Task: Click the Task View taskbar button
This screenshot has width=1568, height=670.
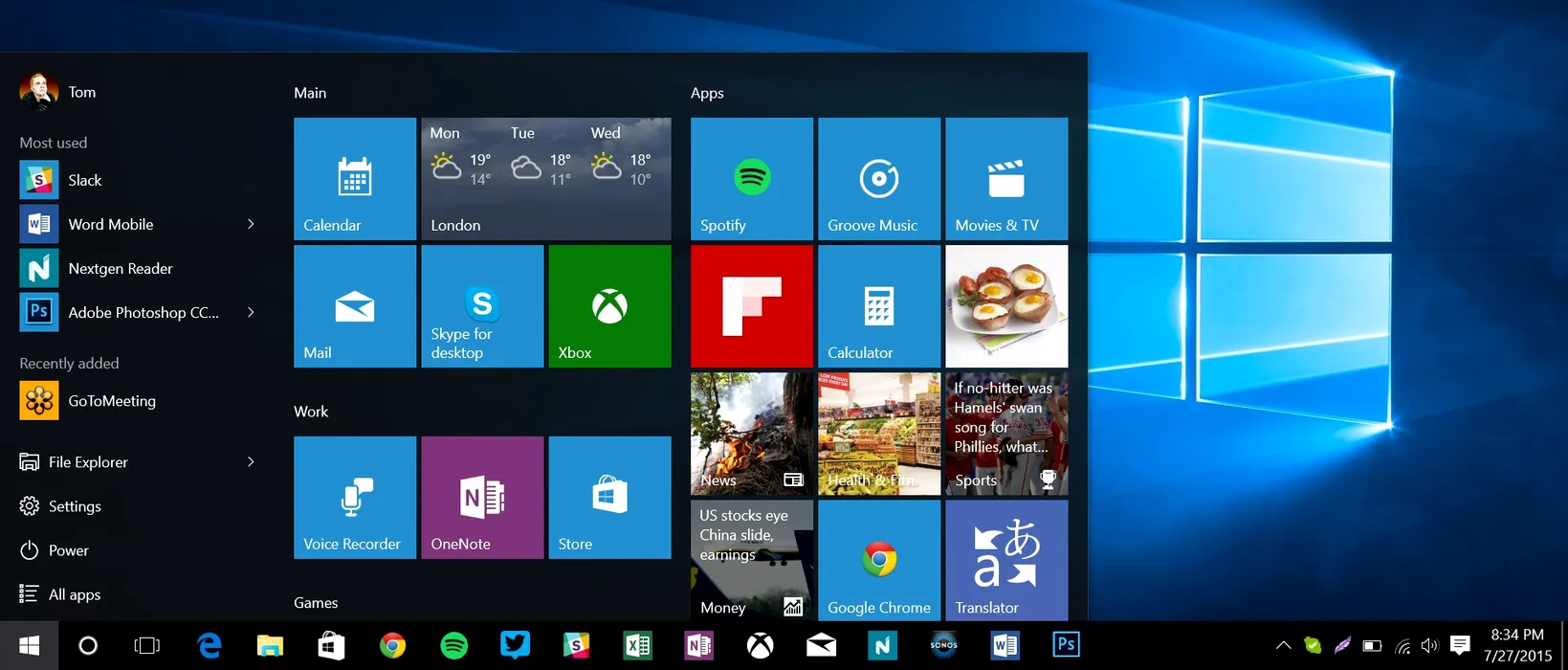Action: tap(147, 646)
